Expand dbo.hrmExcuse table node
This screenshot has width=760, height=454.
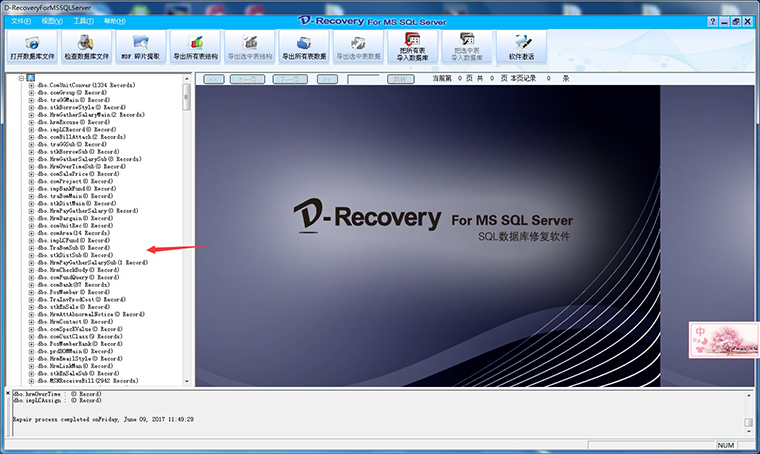pyautogui.click(x=31, y=122)
